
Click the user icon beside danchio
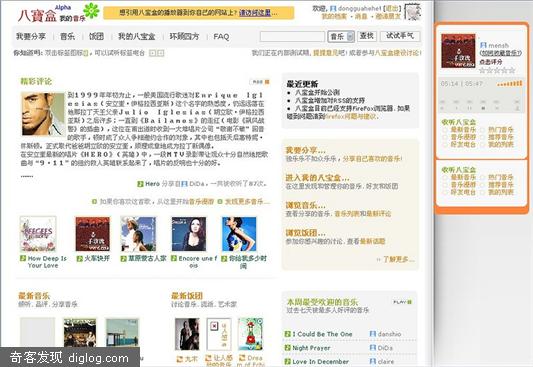[373, 334]
